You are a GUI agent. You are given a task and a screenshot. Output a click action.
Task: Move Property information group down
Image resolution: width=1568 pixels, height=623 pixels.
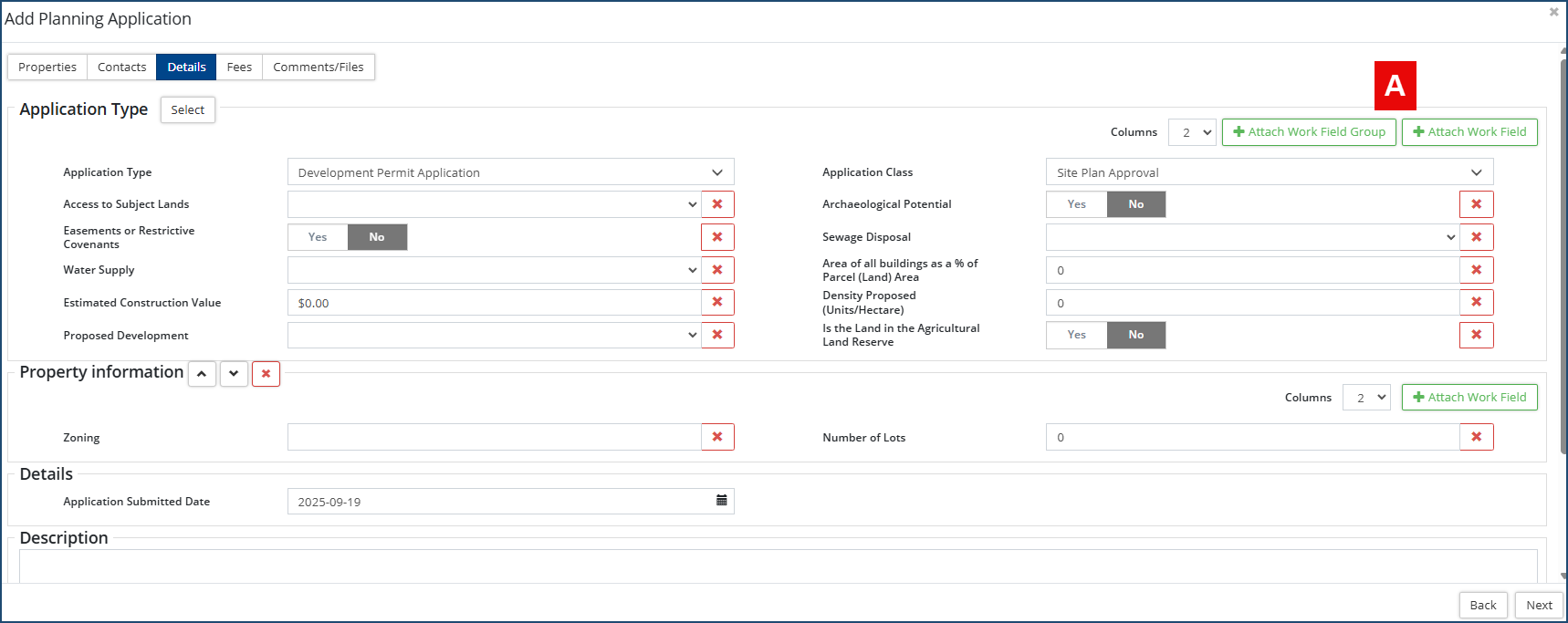tap(234, 374)
